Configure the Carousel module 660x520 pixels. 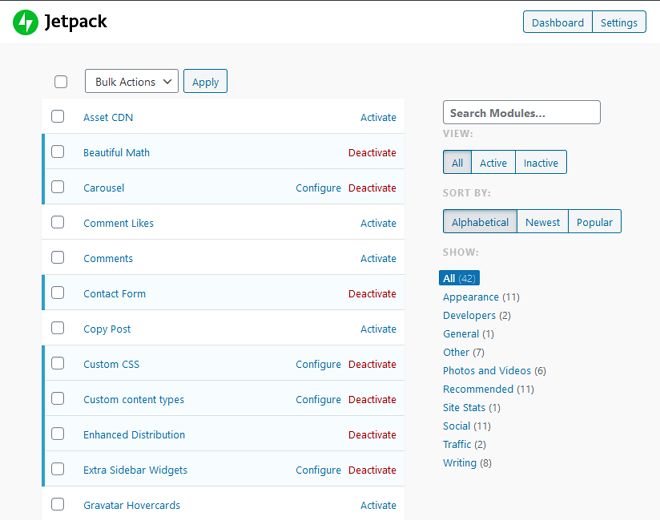pyautogui.click(x=318, y=188)
